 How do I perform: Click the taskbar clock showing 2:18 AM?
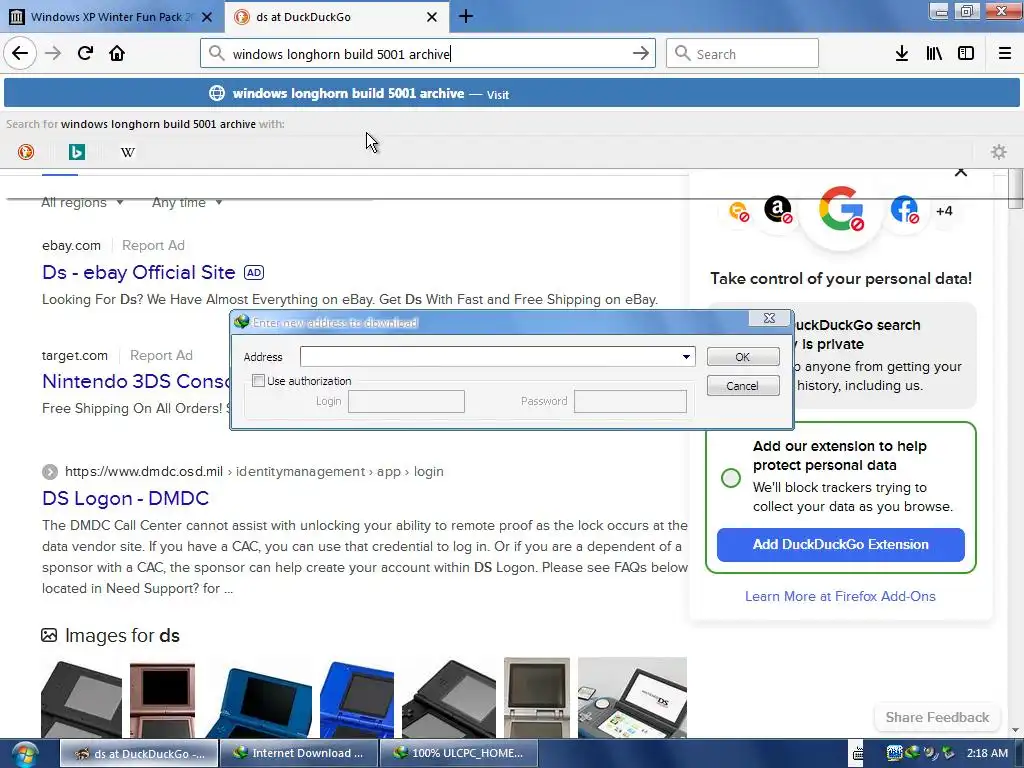pyautogui.click(x=987, y=753)
